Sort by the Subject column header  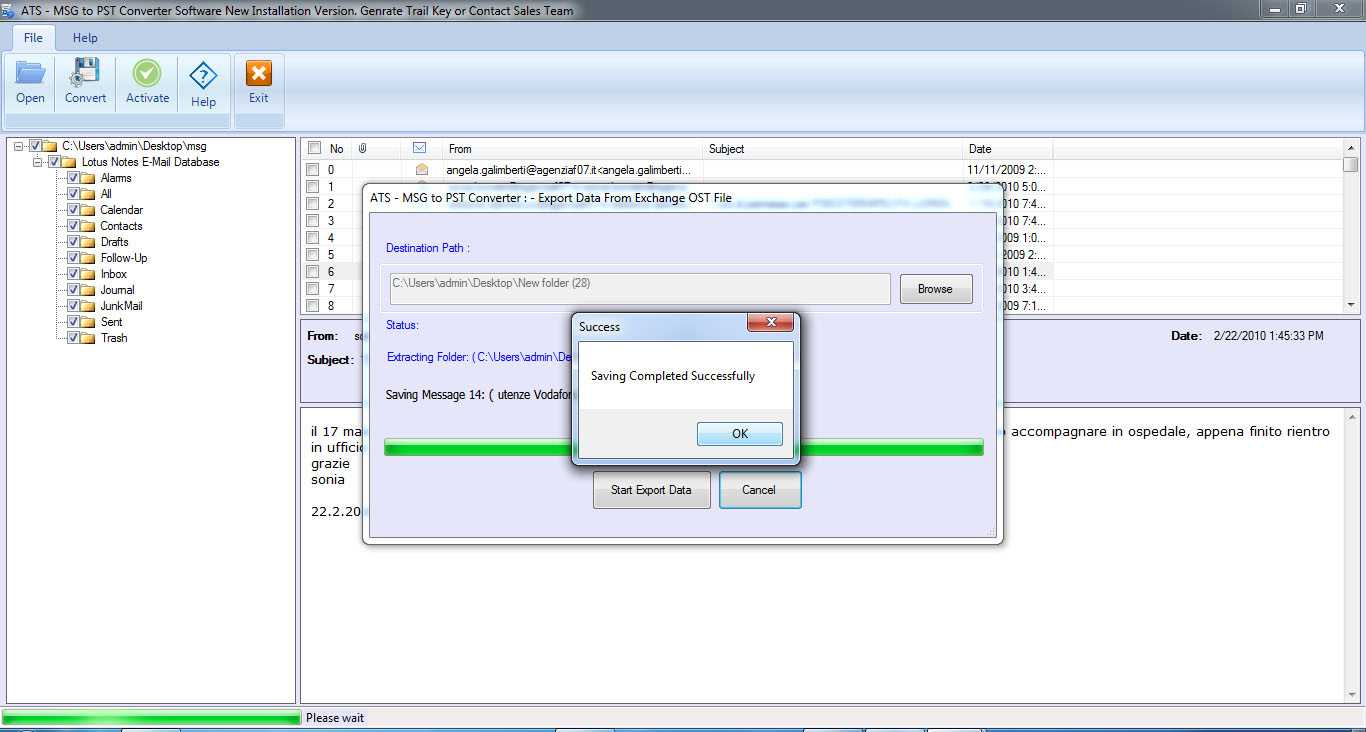[835, 148]
